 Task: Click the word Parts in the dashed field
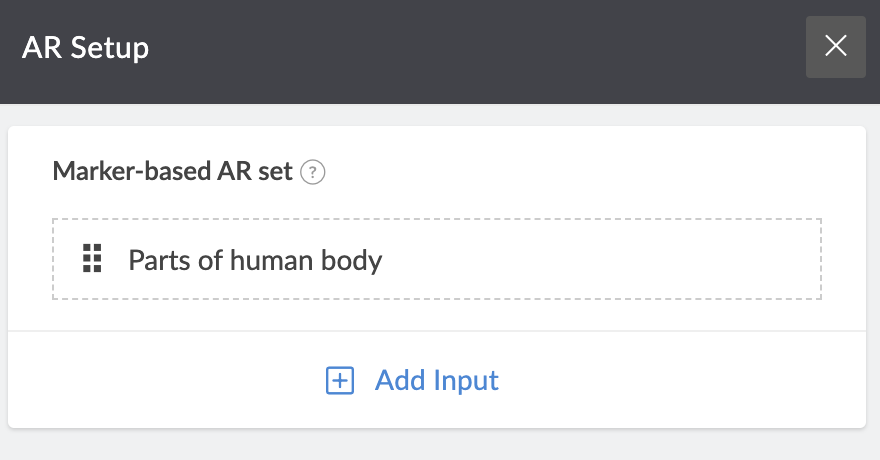click(x=159, y=261)
